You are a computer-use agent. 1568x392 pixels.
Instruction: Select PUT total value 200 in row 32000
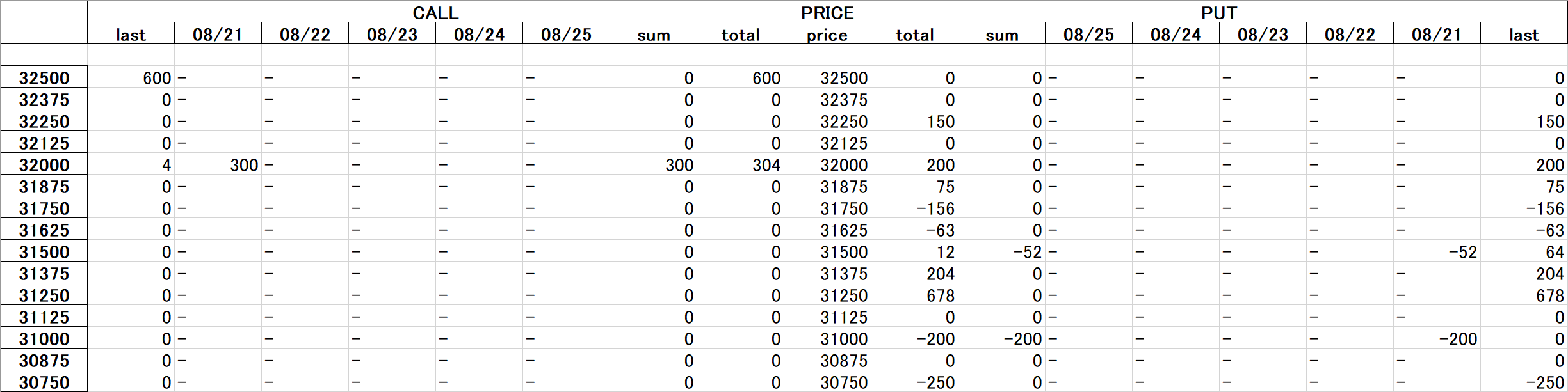pyautogui.click(x=914, y=164)
